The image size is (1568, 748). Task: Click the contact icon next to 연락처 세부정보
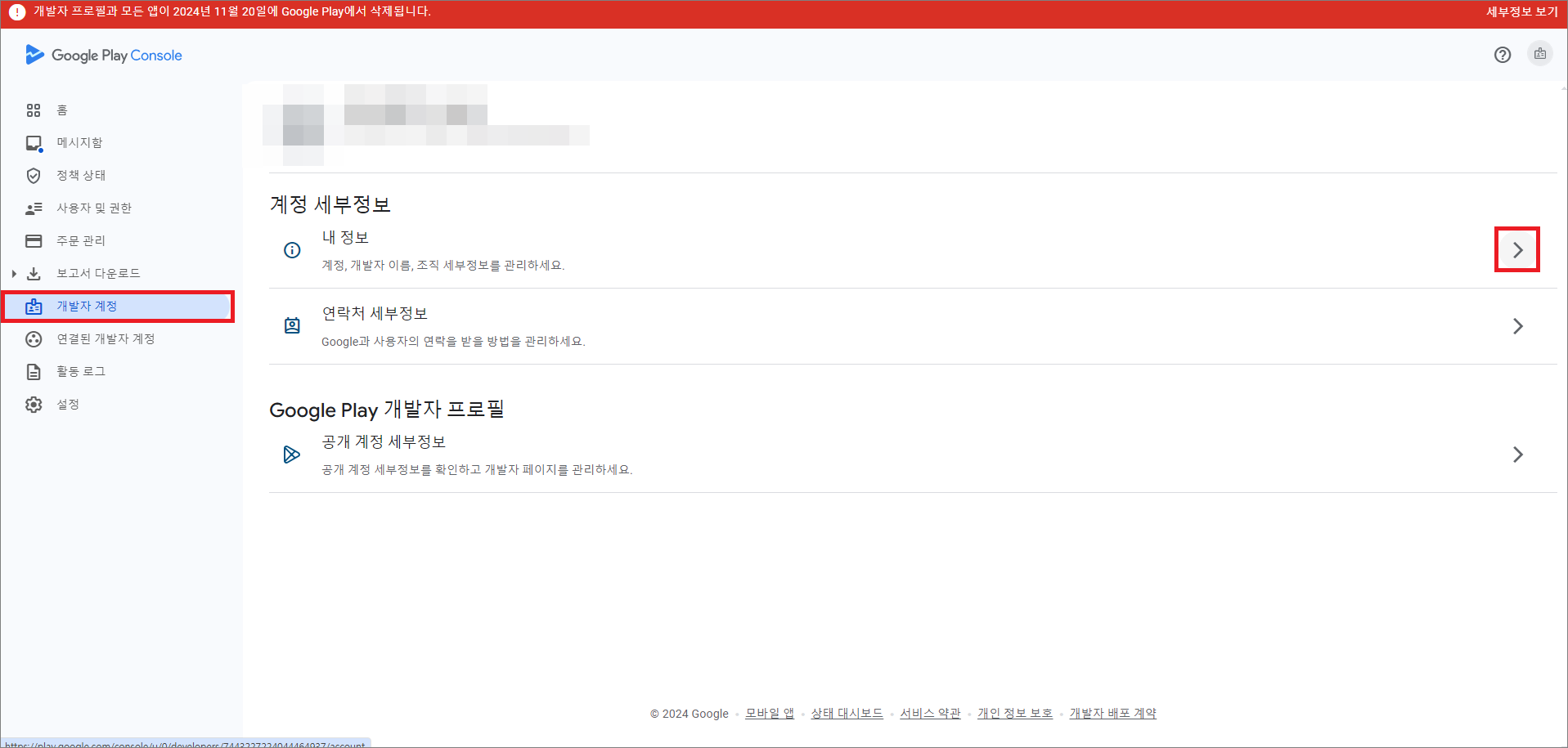pos(292,326)
